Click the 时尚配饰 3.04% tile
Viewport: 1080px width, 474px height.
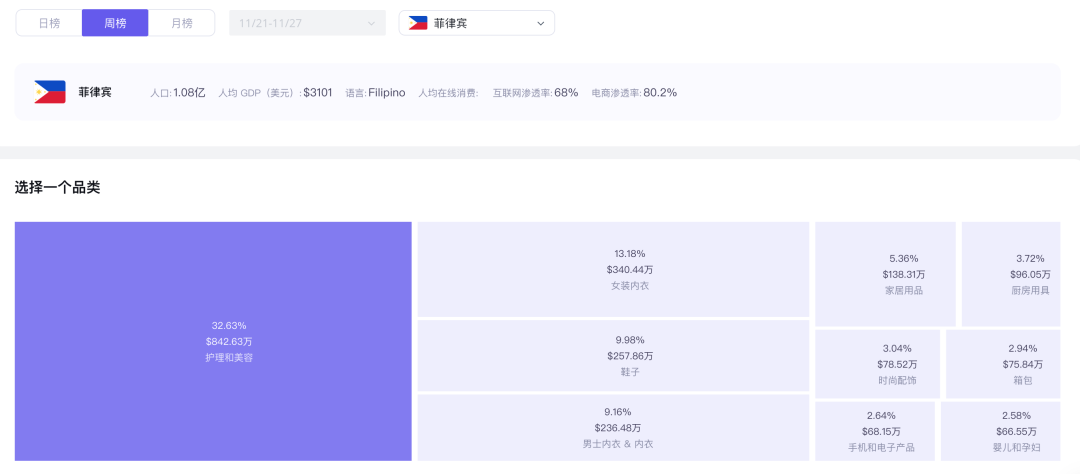[x=878, y=364]
